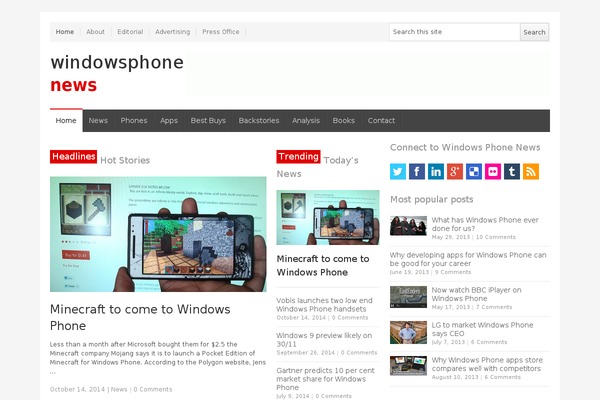The height and width of the screenshot is (400, 600).
Task: Open the Tumblr social icon
Action: click(512, 171)
